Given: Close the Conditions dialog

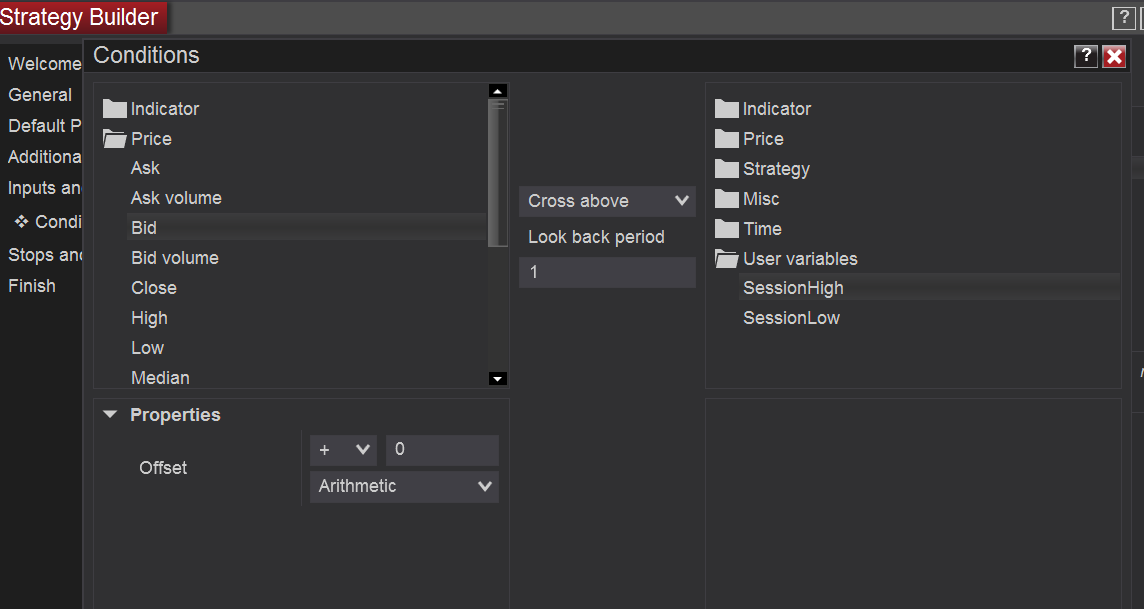Looking at the screenshot, I should 1114,56.
